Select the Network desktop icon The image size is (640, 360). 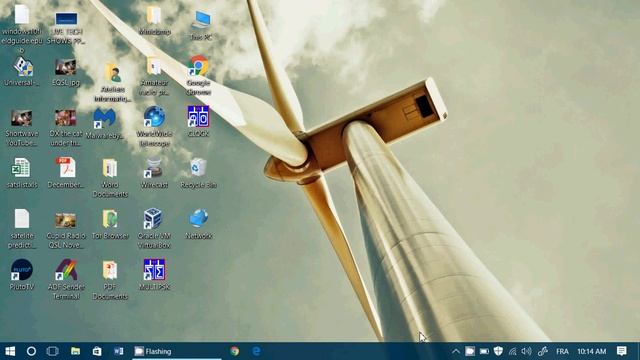pos(199,224)
